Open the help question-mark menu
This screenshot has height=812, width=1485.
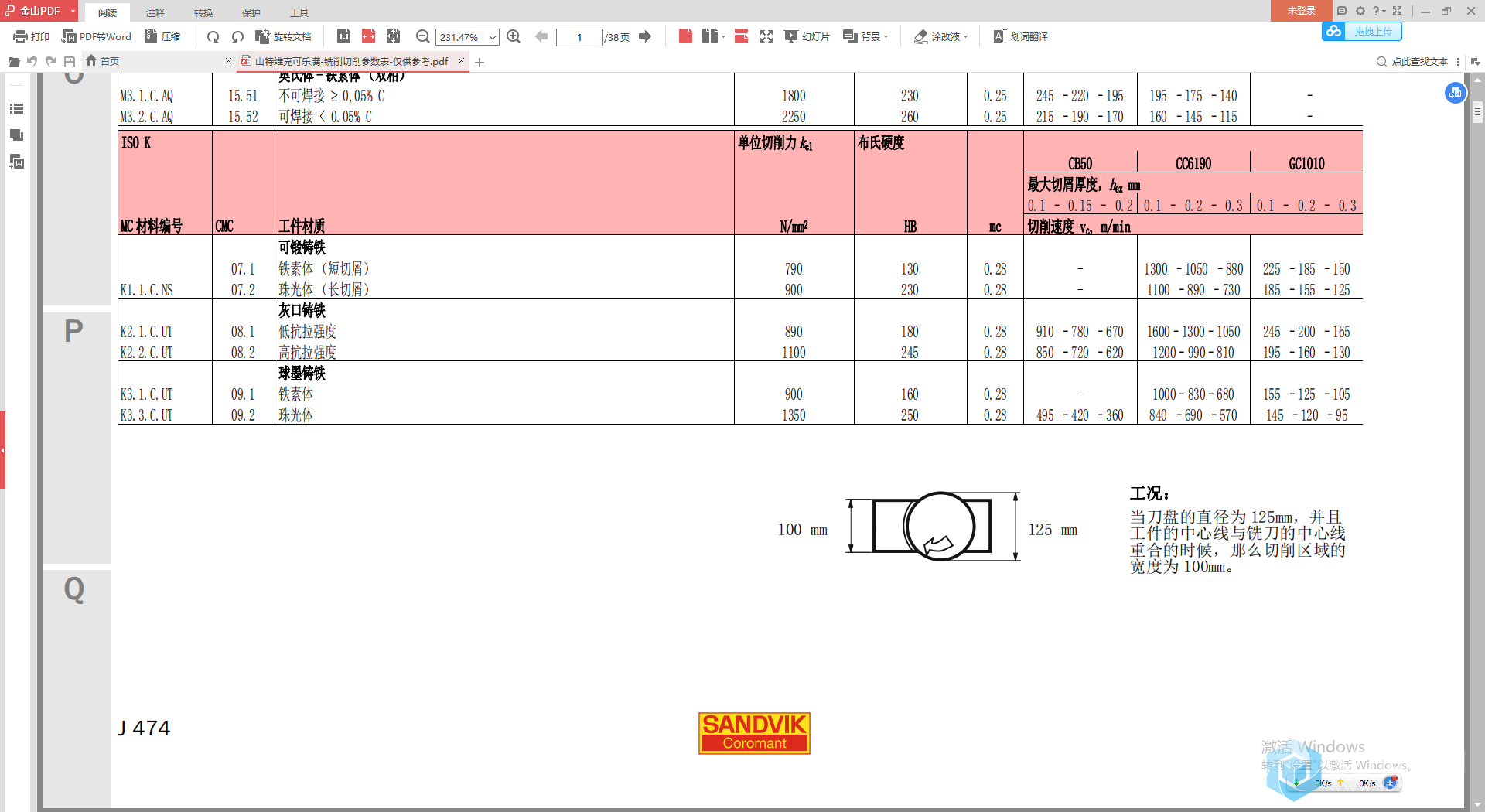click(1379, 11)
